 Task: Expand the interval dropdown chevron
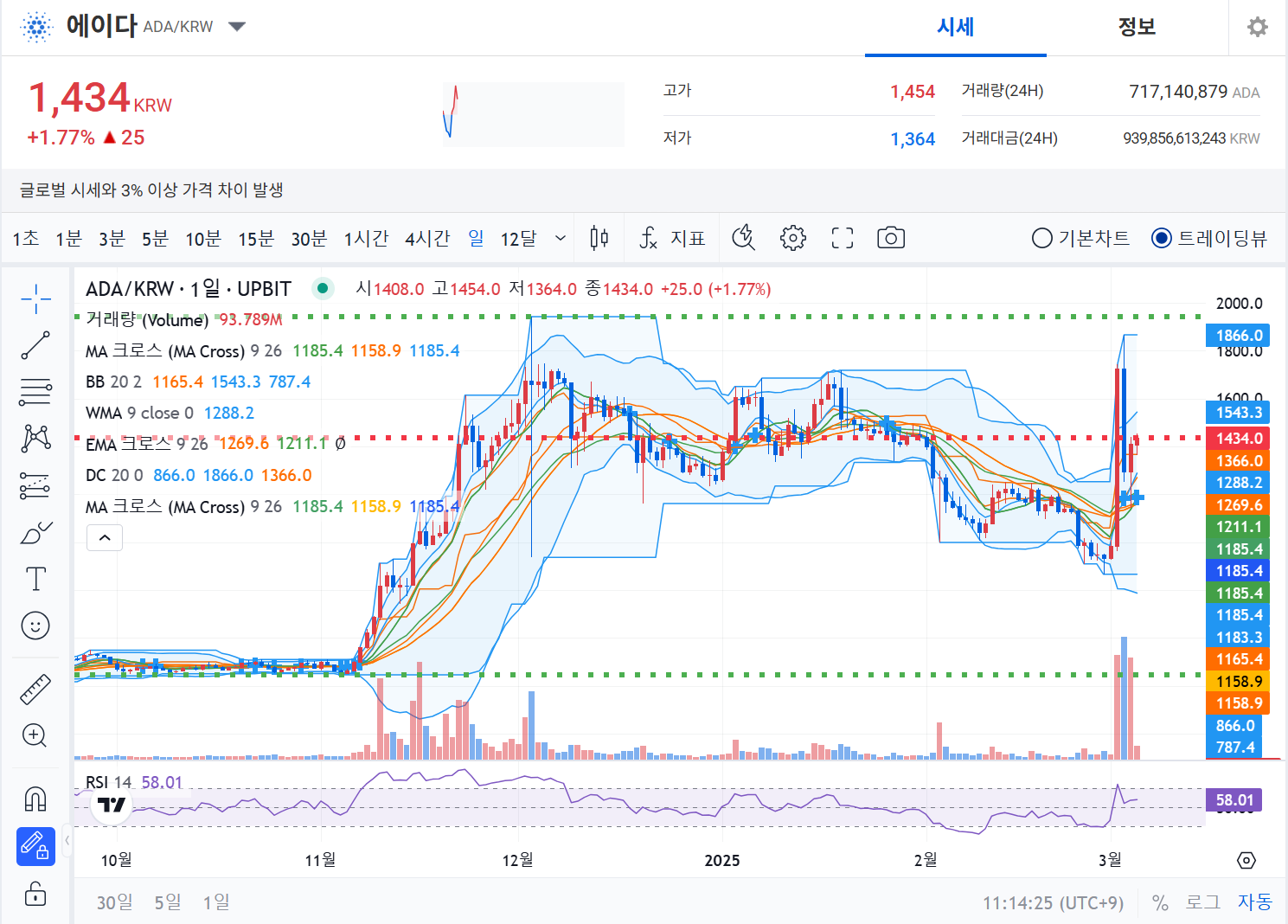coord(561,238)
